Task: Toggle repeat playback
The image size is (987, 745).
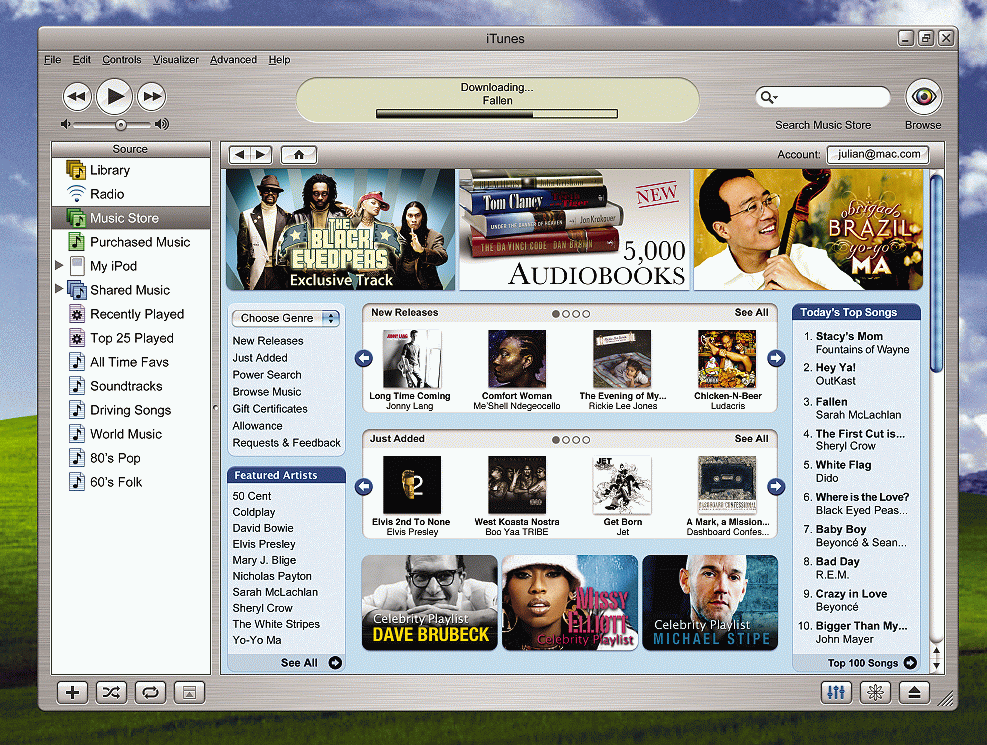Action: coord(150,693)
